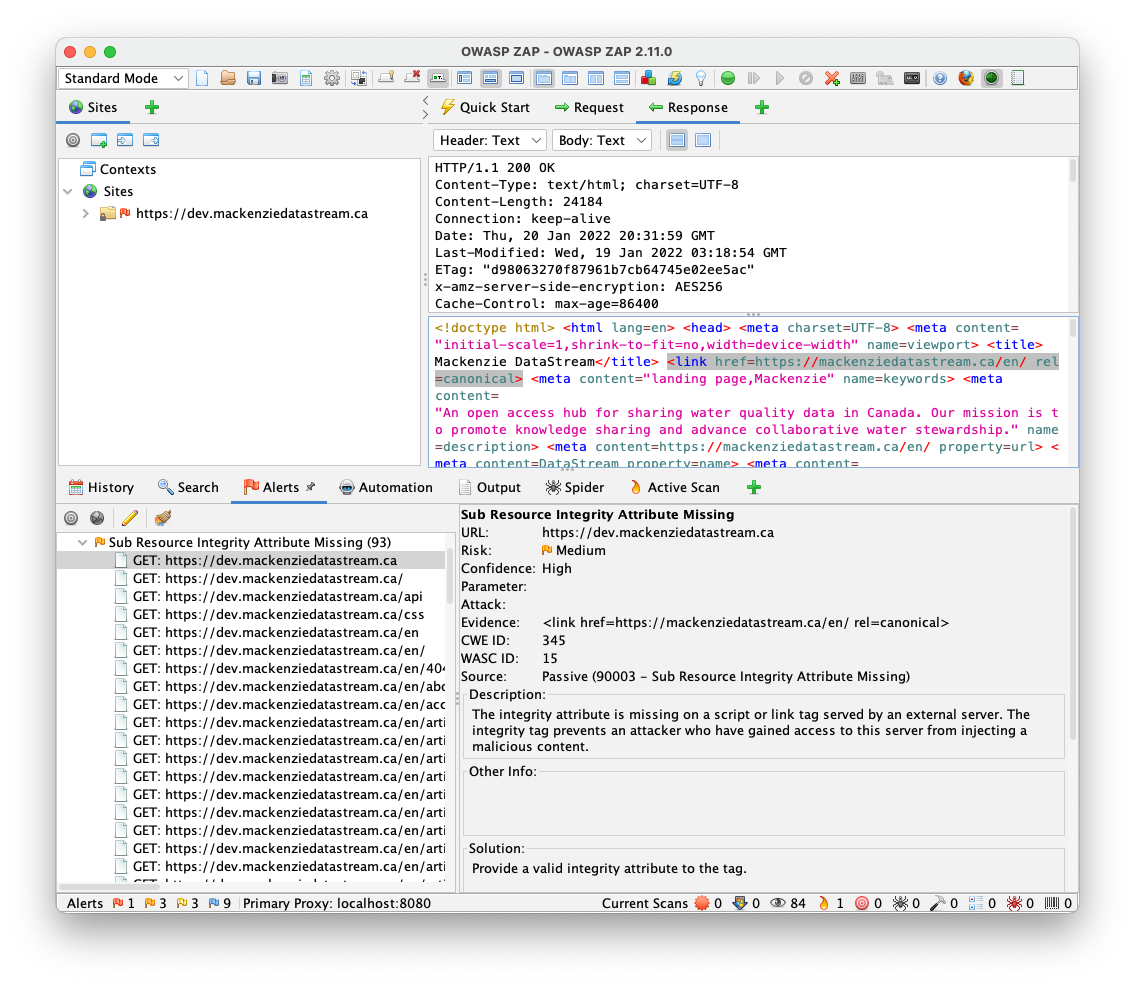
Task: Click the informational blue flag count 9
Action: [220, 904]
